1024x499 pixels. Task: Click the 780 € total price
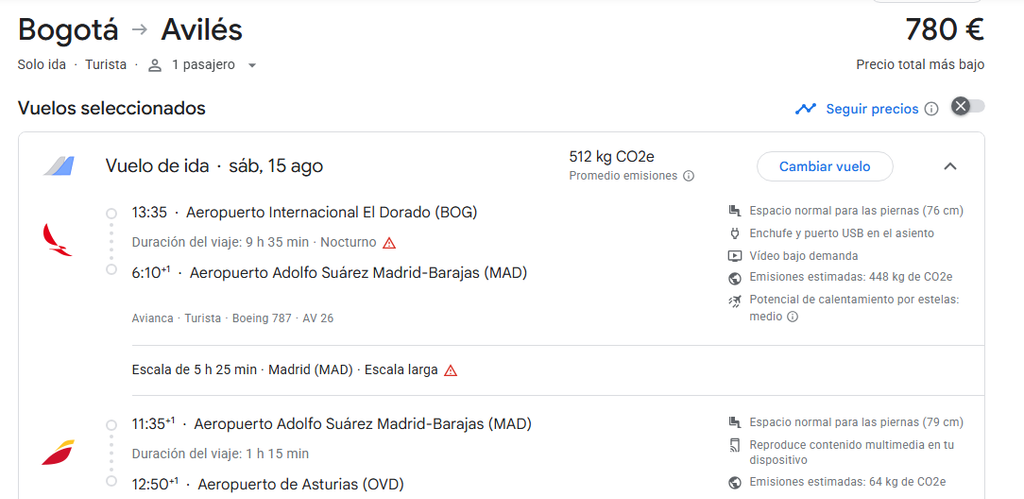(x=944, y=29)
